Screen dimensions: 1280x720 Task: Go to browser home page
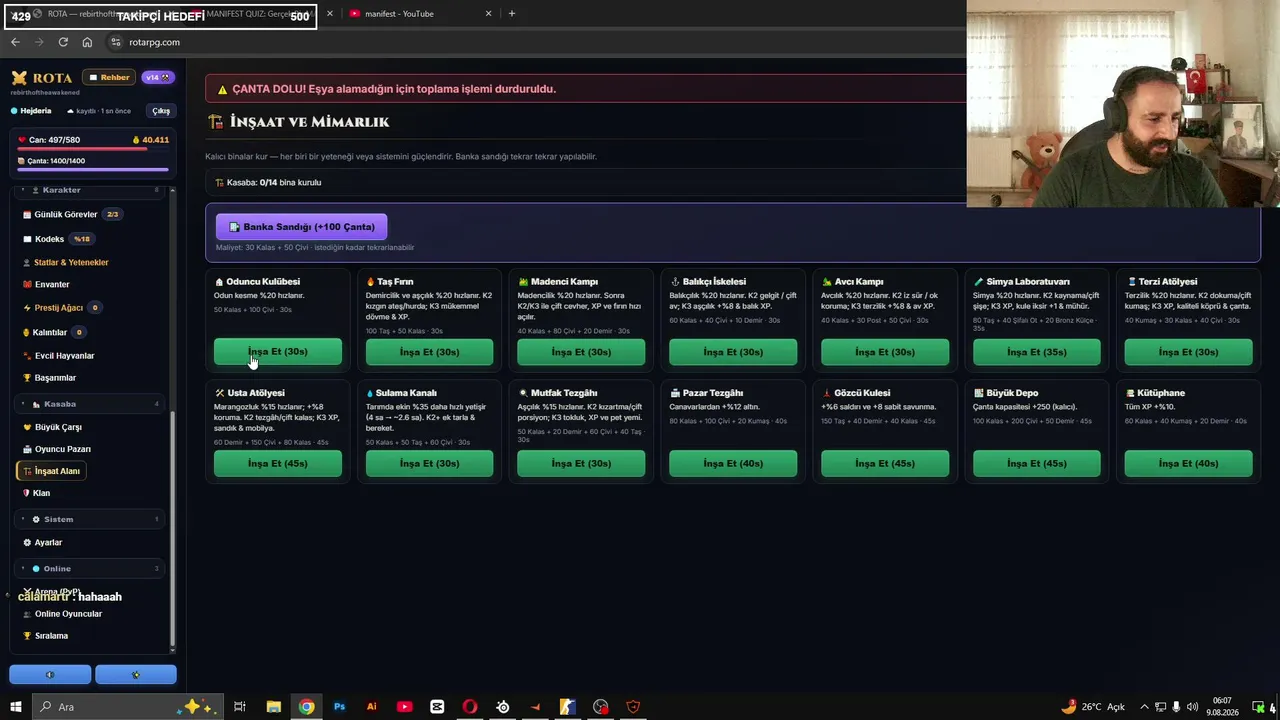point(87,42)
